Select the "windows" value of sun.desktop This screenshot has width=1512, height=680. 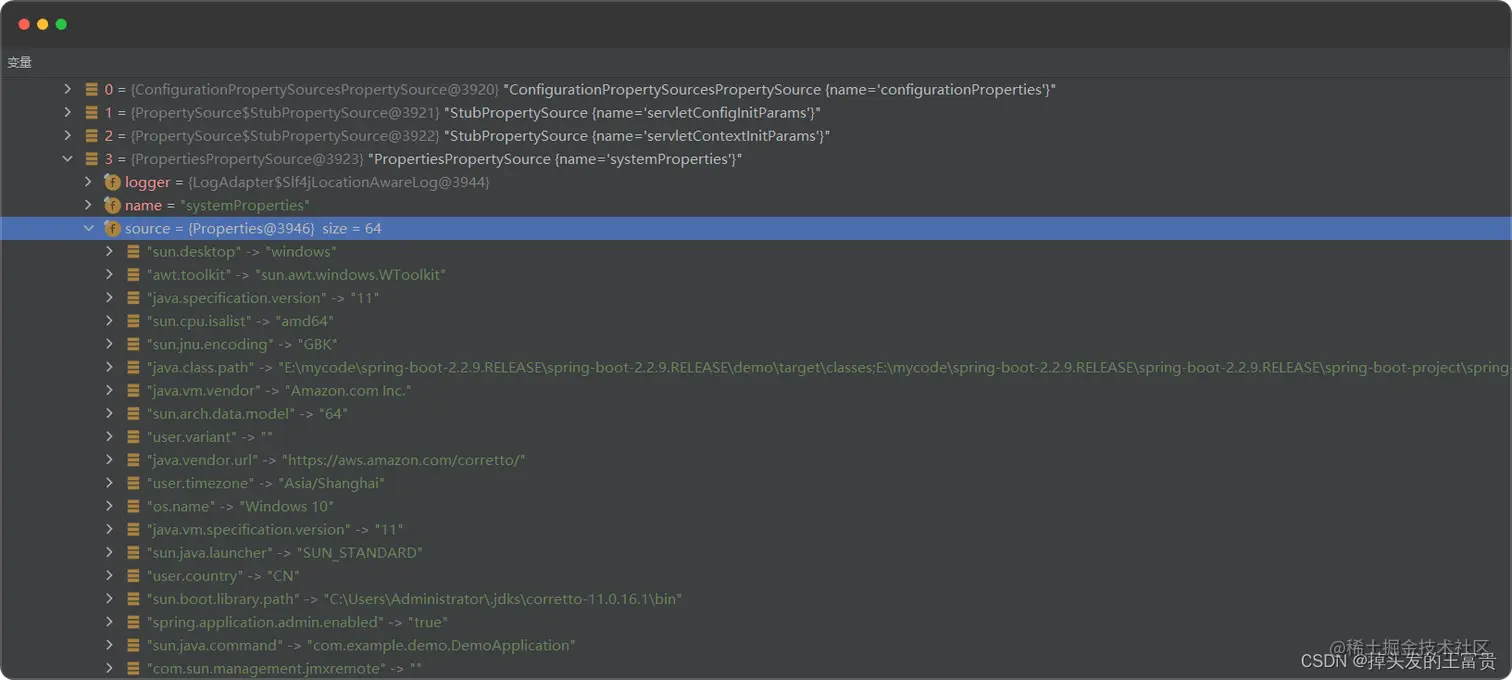pos(301,251)
